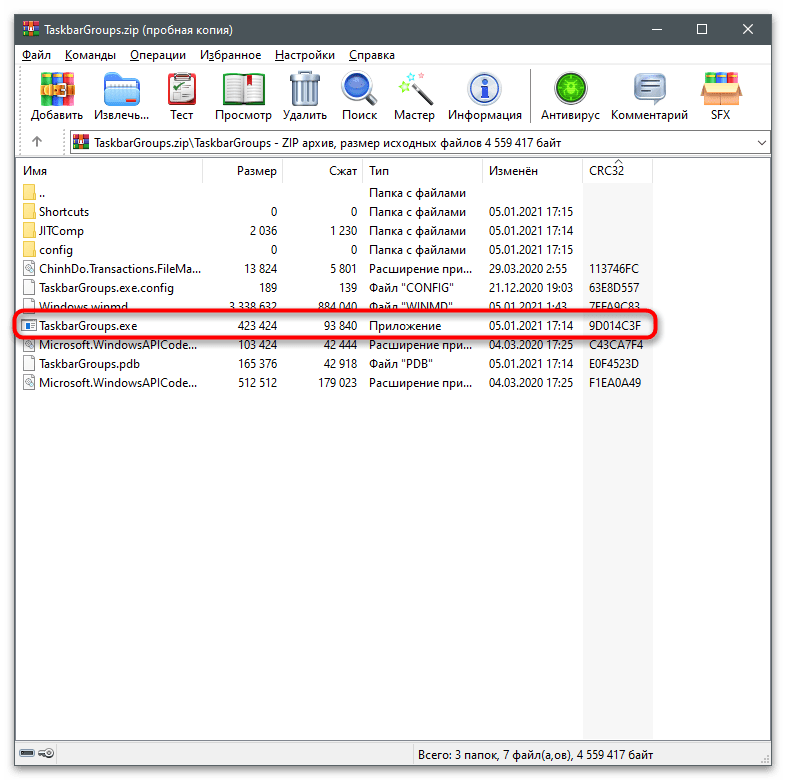Click the CRC32 value E0F4523D
Screen dimensions: 786x780
(x=614, y=364)
